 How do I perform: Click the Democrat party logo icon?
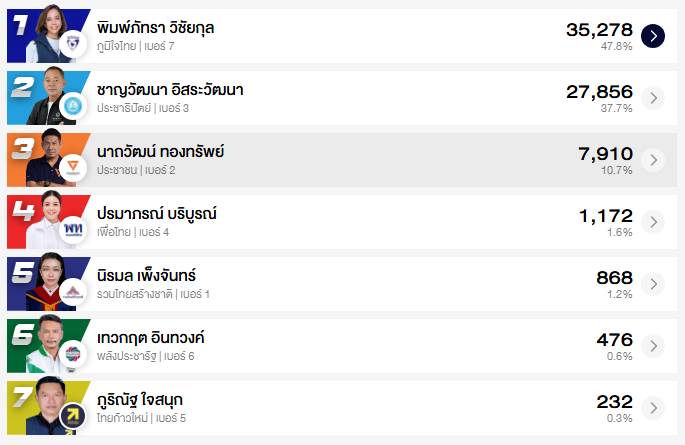[72, 106]
